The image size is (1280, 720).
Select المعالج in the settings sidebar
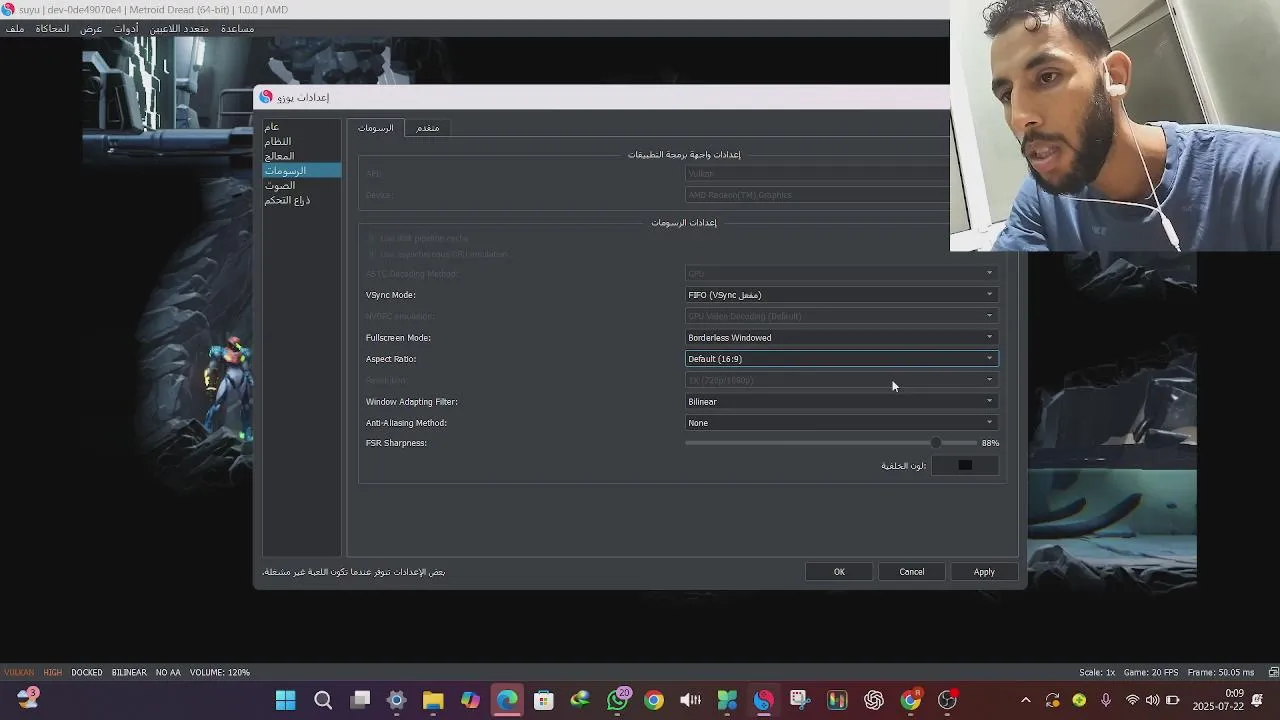pos(301,156)
